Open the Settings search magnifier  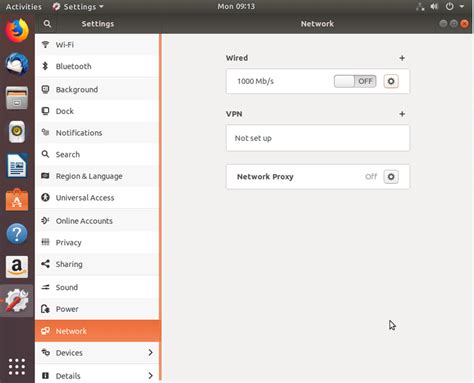coord(47,24)
